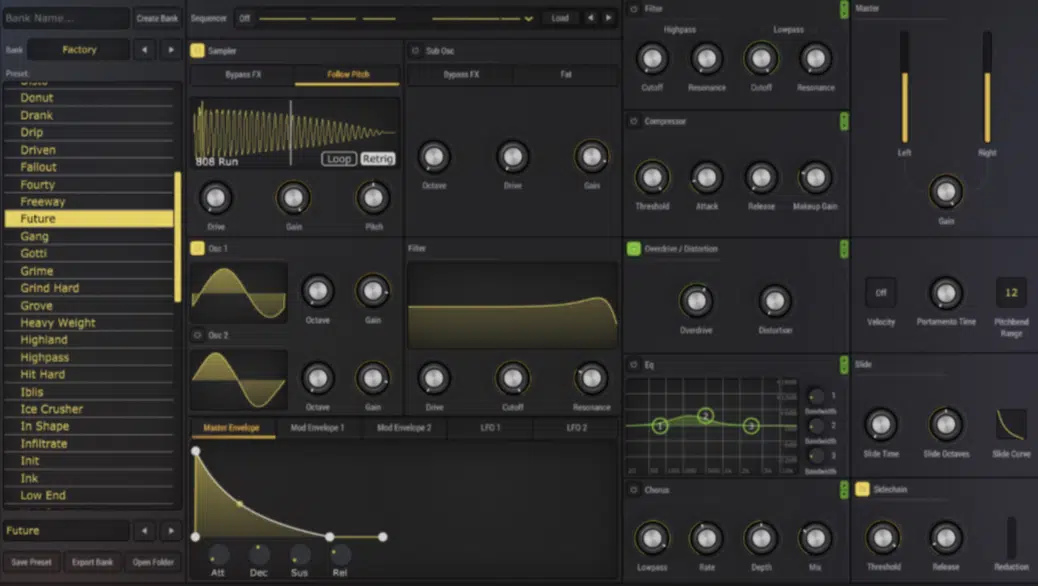Select Sampler Follow Pitch option

(348, 75)
